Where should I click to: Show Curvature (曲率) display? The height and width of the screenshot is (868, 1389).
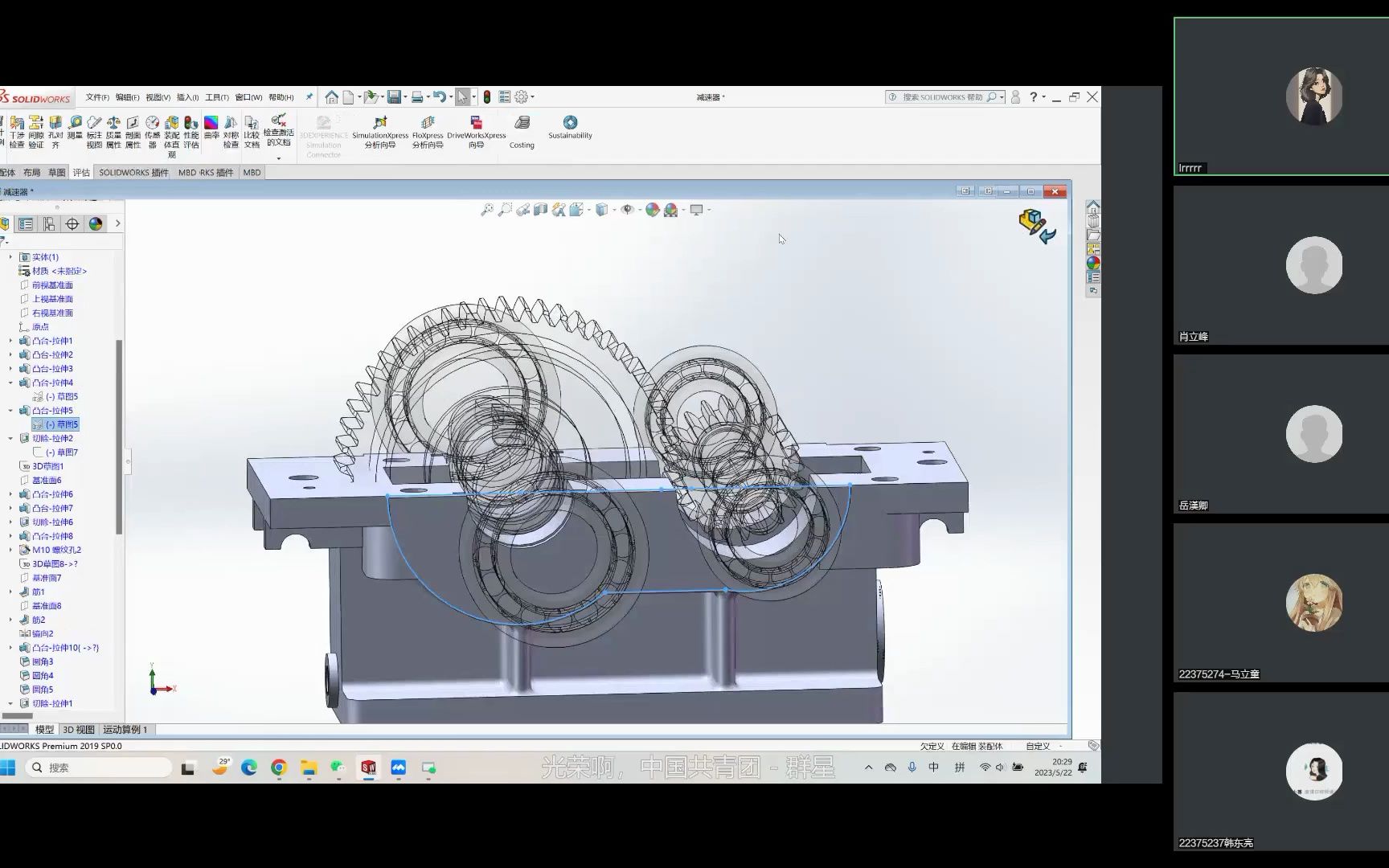click(x=211, y=127)
